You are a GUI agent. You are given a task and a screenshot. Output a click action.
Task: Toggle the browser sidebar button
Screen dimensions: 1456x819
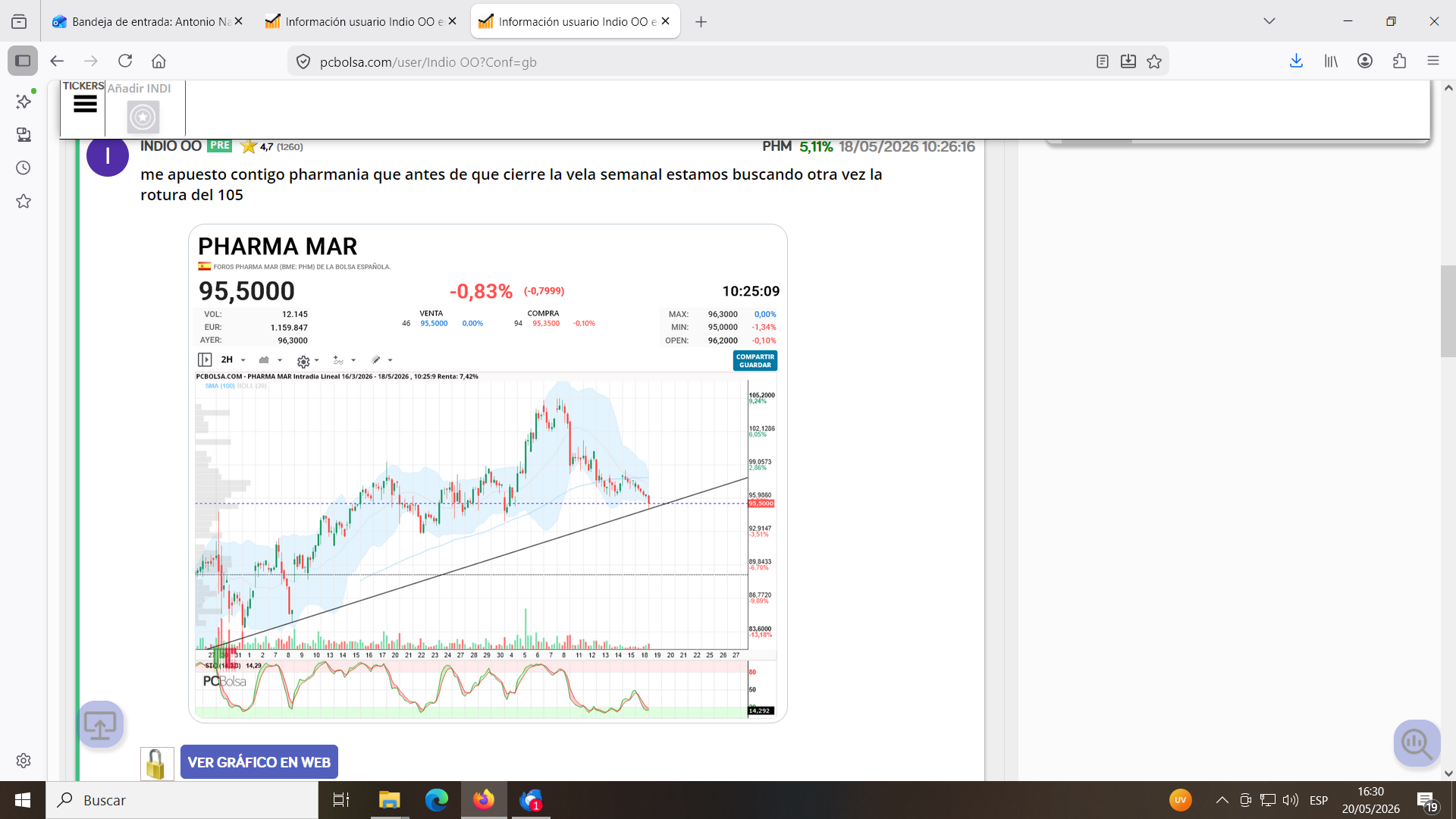point(23,61)
